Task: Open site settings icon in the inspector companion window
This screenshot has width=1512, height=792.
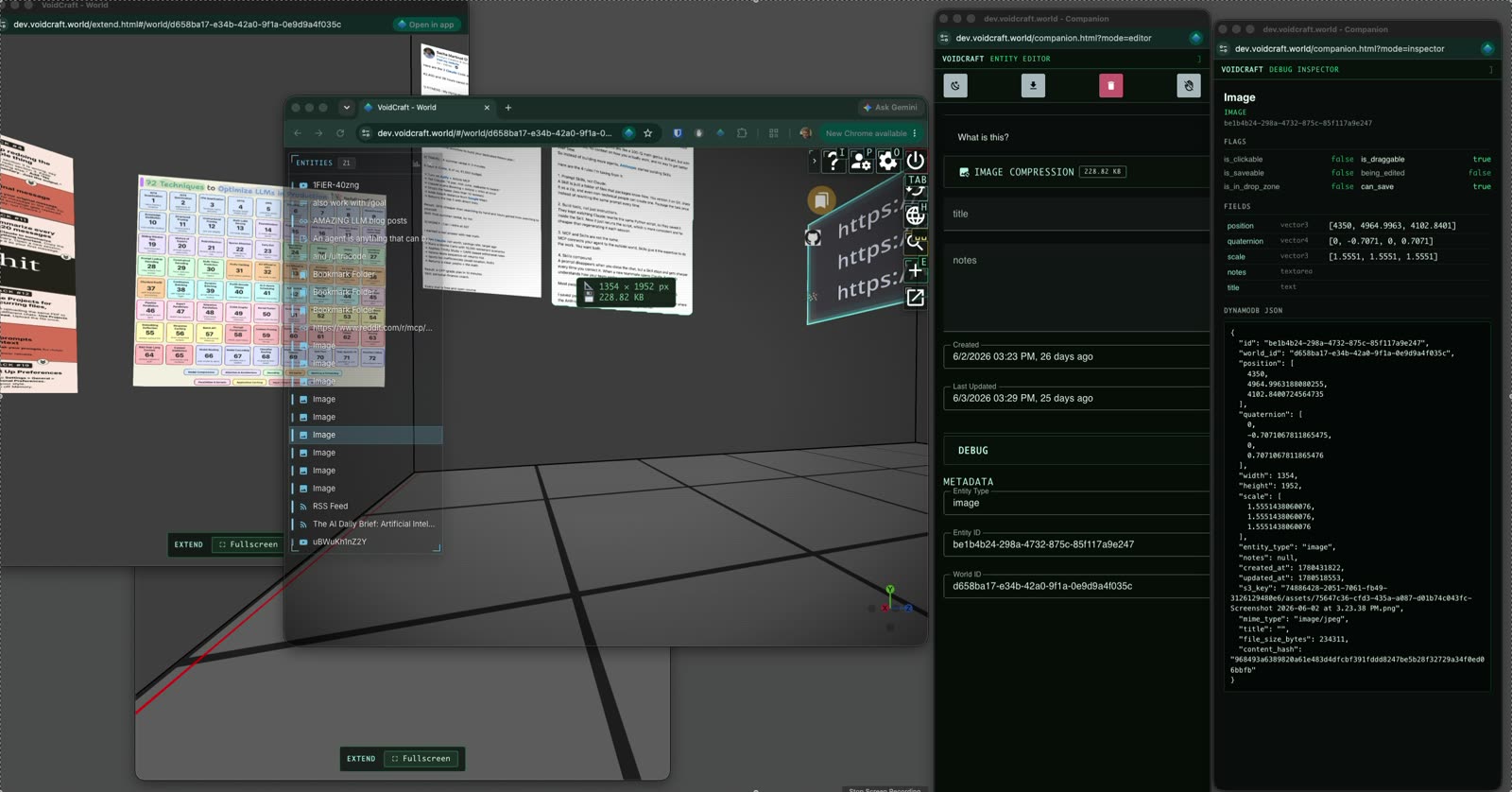Action: tap(1224, 48)
